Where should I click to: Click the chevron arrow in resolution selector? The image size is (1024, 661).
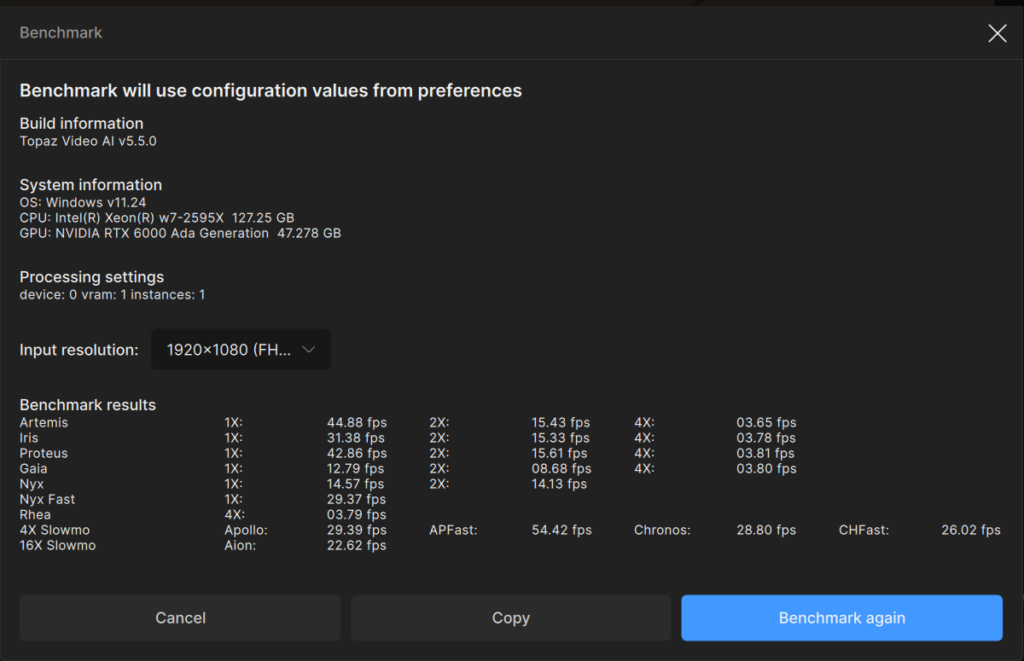pos(309,349)
